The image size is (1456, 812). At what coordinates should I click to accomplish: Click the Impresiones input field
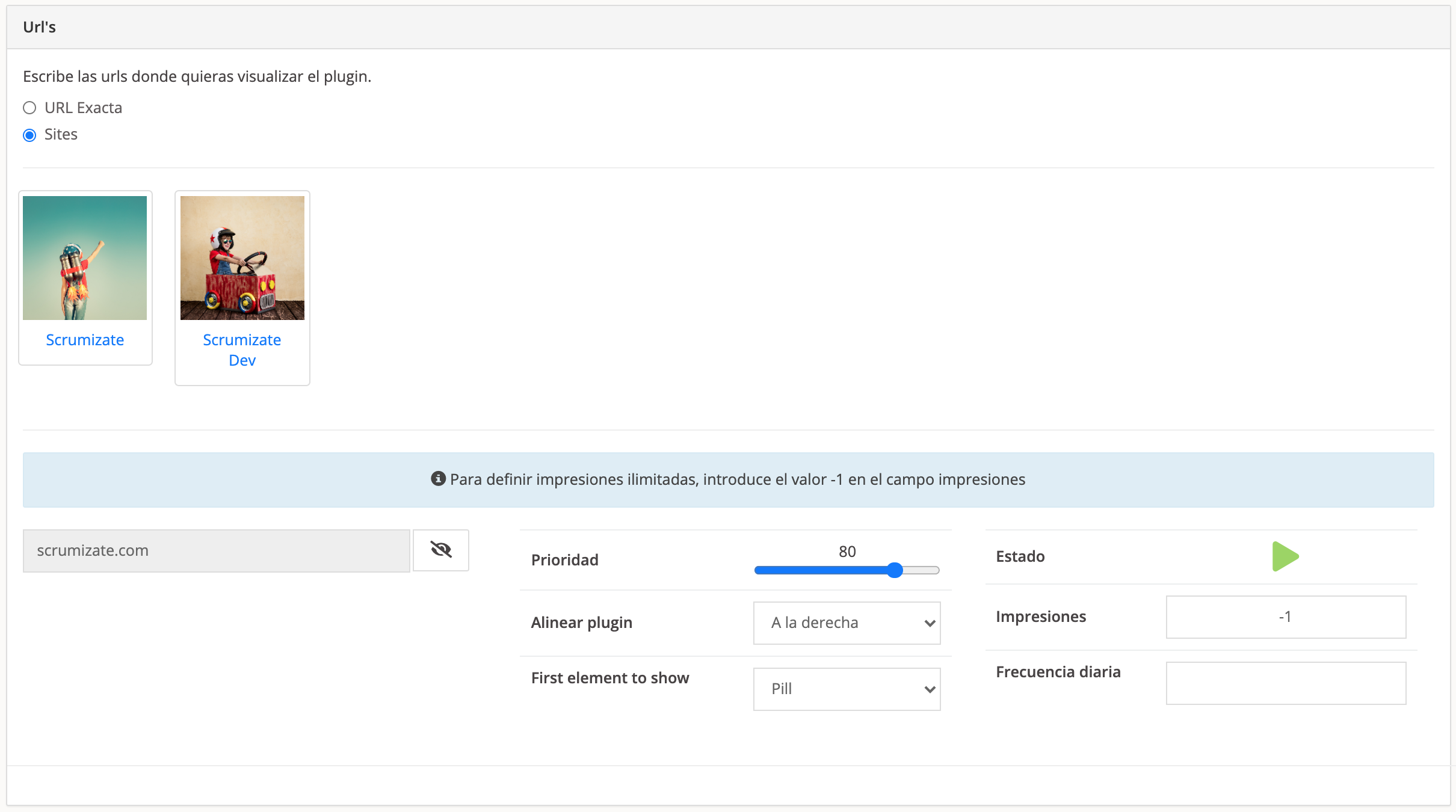point(1285,617)
